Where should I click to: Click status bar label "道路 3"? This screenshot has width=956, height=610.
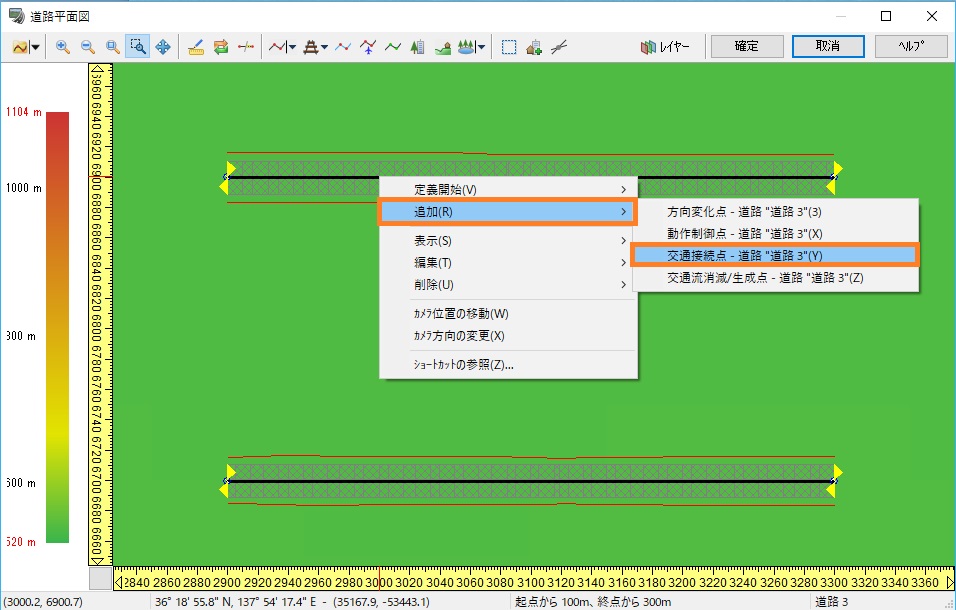coord(832,602)
